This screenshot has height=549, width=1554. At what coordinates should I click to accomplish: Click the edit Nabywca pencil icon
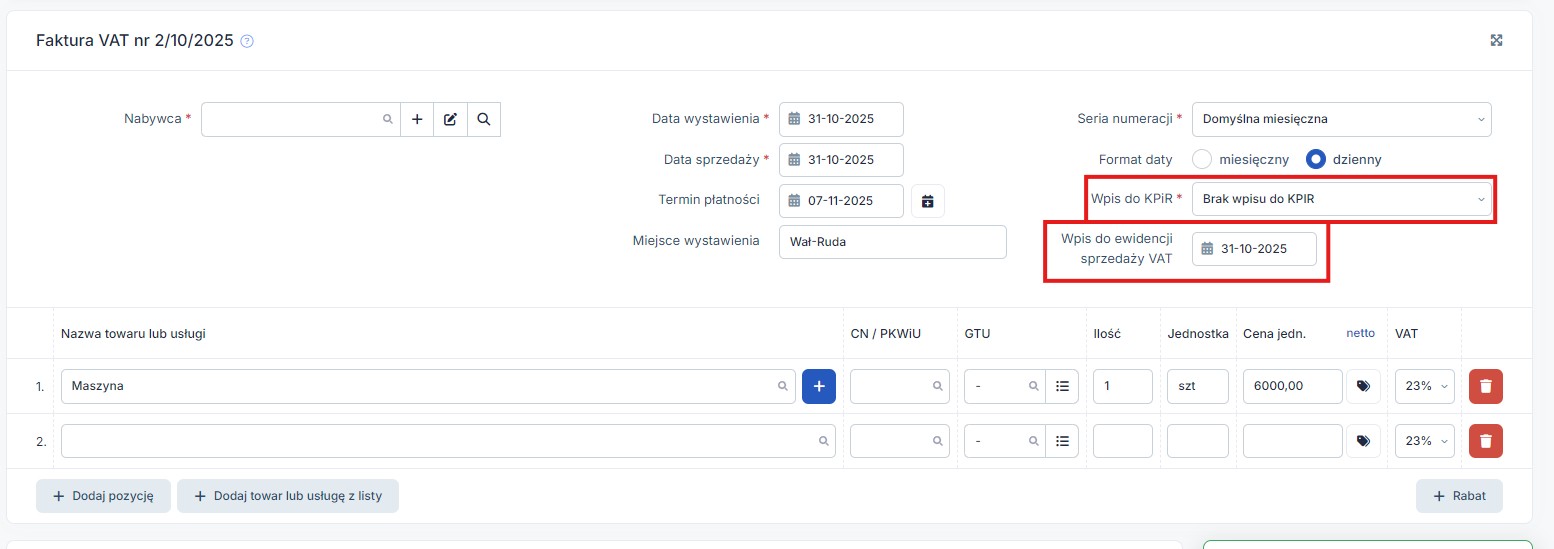[x=450, y=119]
